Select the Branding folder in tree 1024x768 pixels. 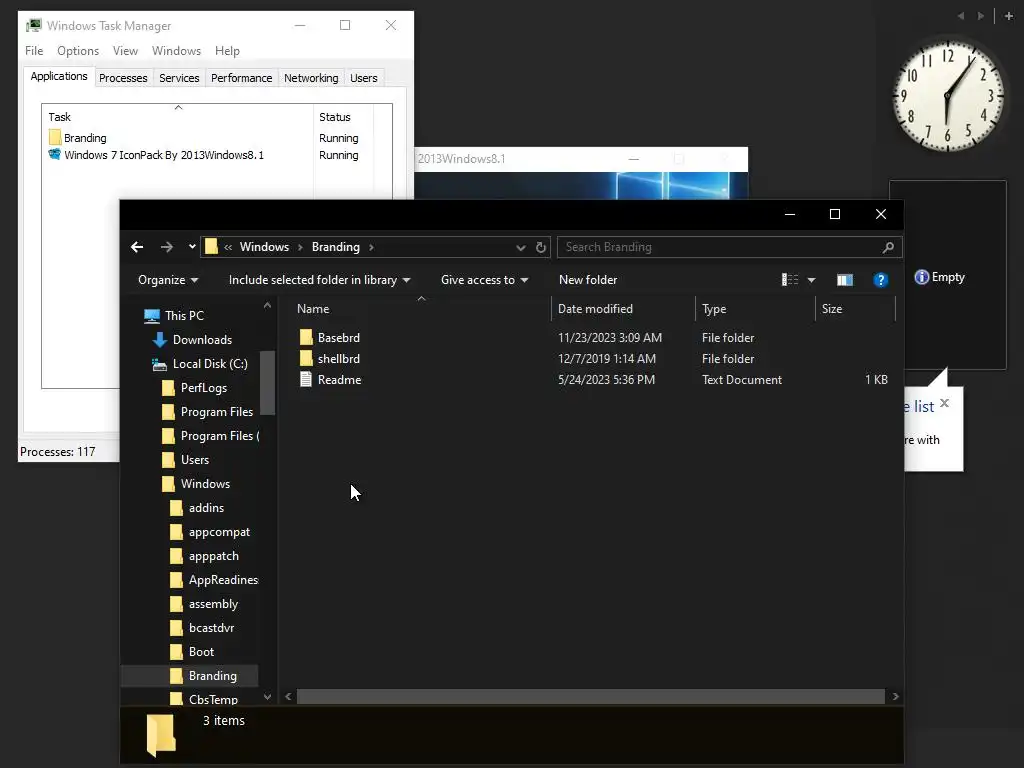[x=203, y=676]
